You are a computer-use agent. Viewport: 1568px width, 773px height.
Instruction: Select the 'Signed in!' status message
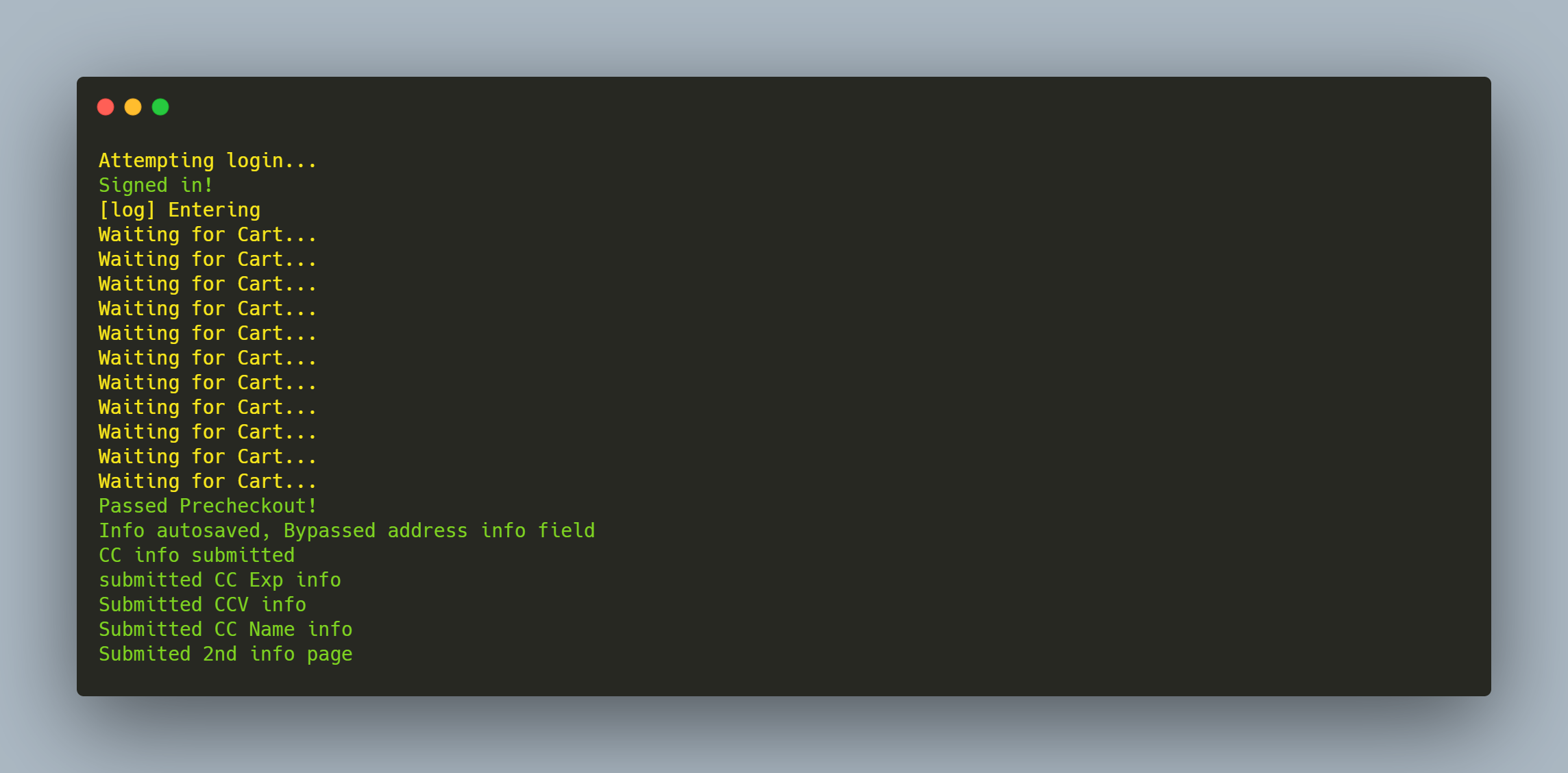[155, 185]
